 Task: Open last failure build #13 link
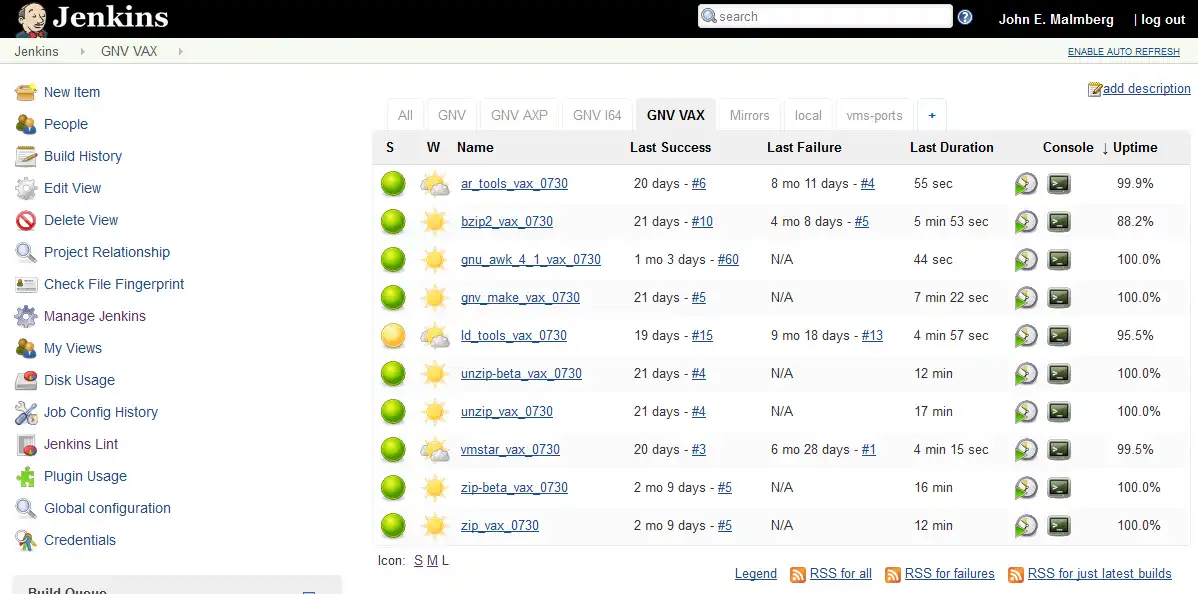(872, 336)
